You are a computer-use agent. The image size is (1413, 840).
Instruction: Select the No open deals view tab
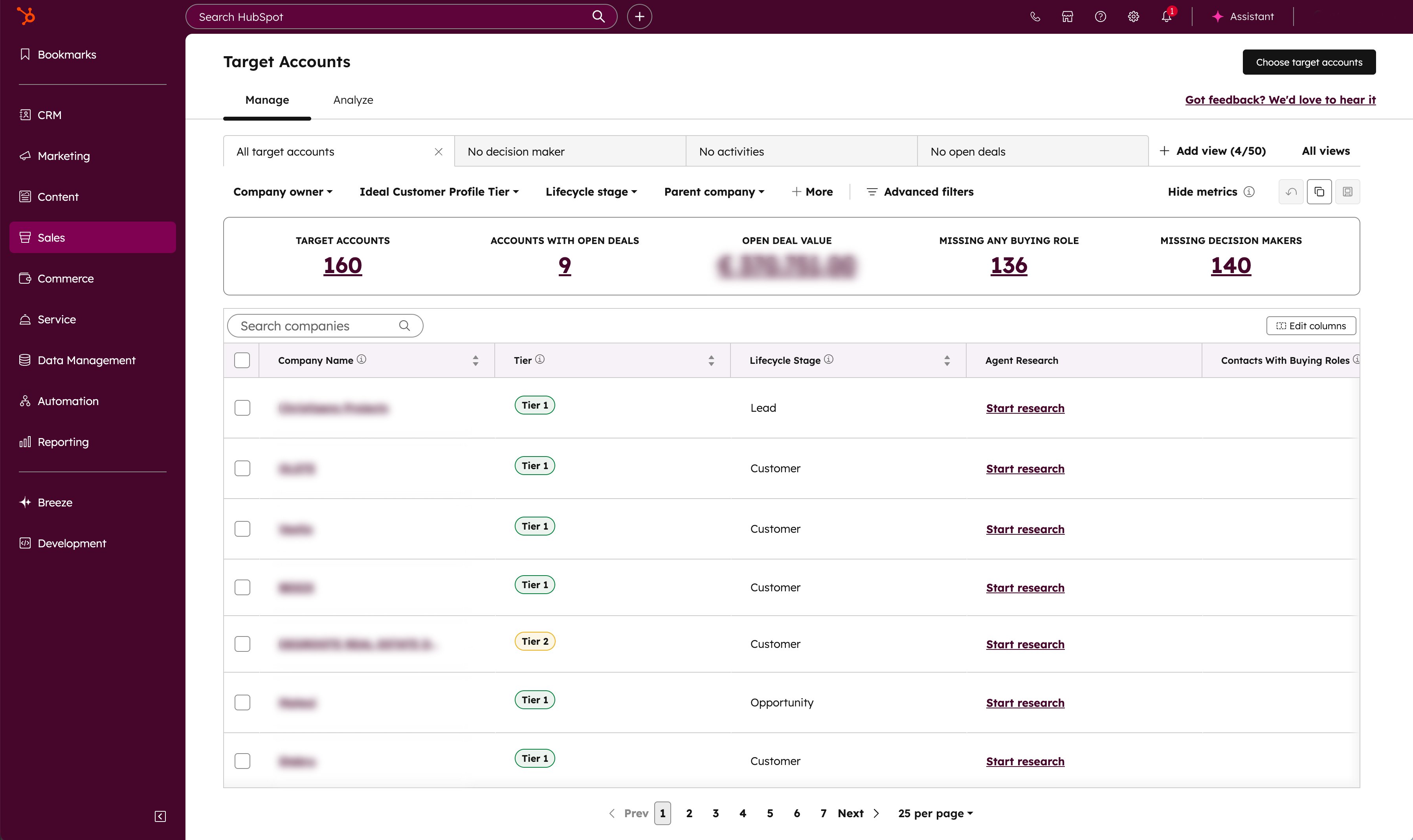click(x=967, y=151)
